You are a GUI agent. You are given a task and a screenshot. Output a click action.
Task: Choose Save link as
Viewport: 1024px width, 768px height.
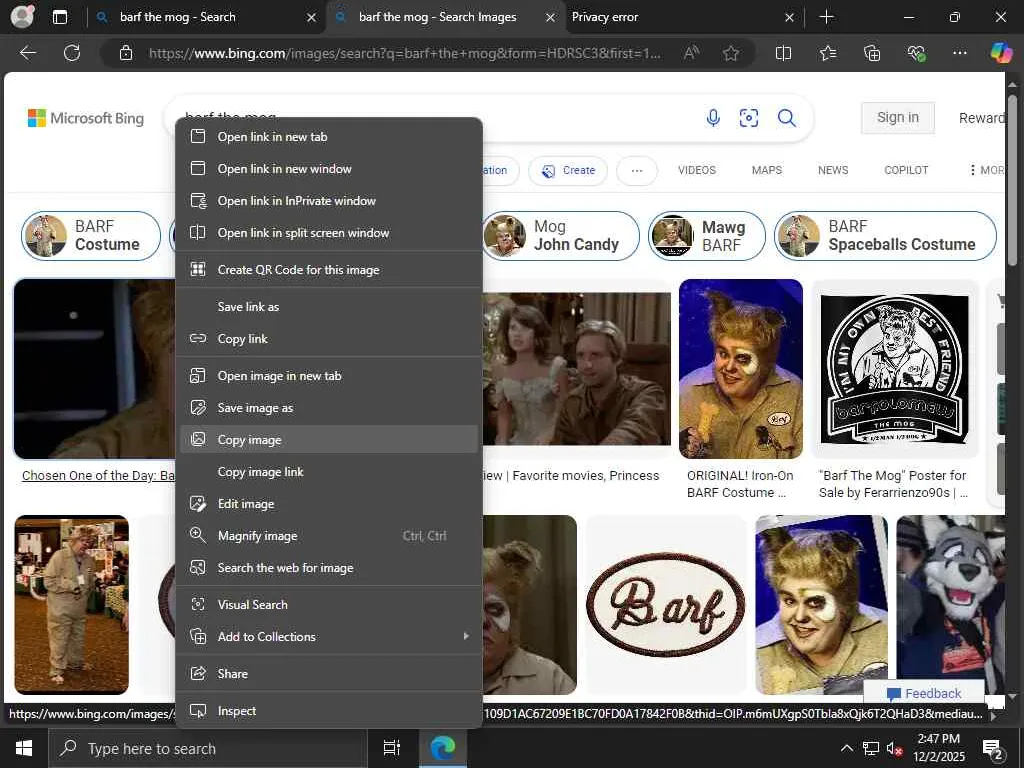tap(329, 306)
